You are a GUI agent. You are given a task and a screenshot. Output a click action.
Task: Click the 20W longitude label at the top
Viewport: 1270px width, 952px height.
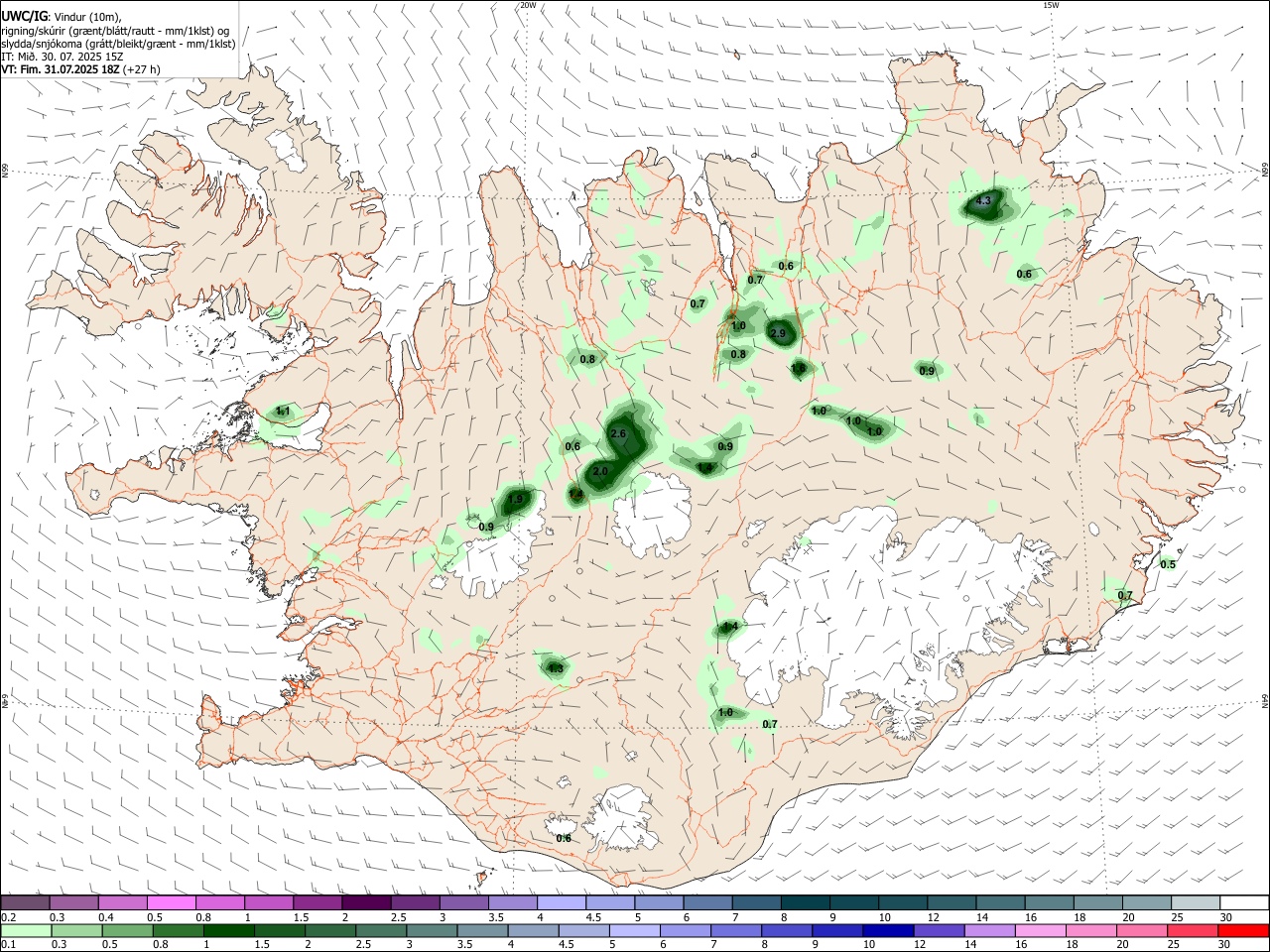(x=528, y=5)
